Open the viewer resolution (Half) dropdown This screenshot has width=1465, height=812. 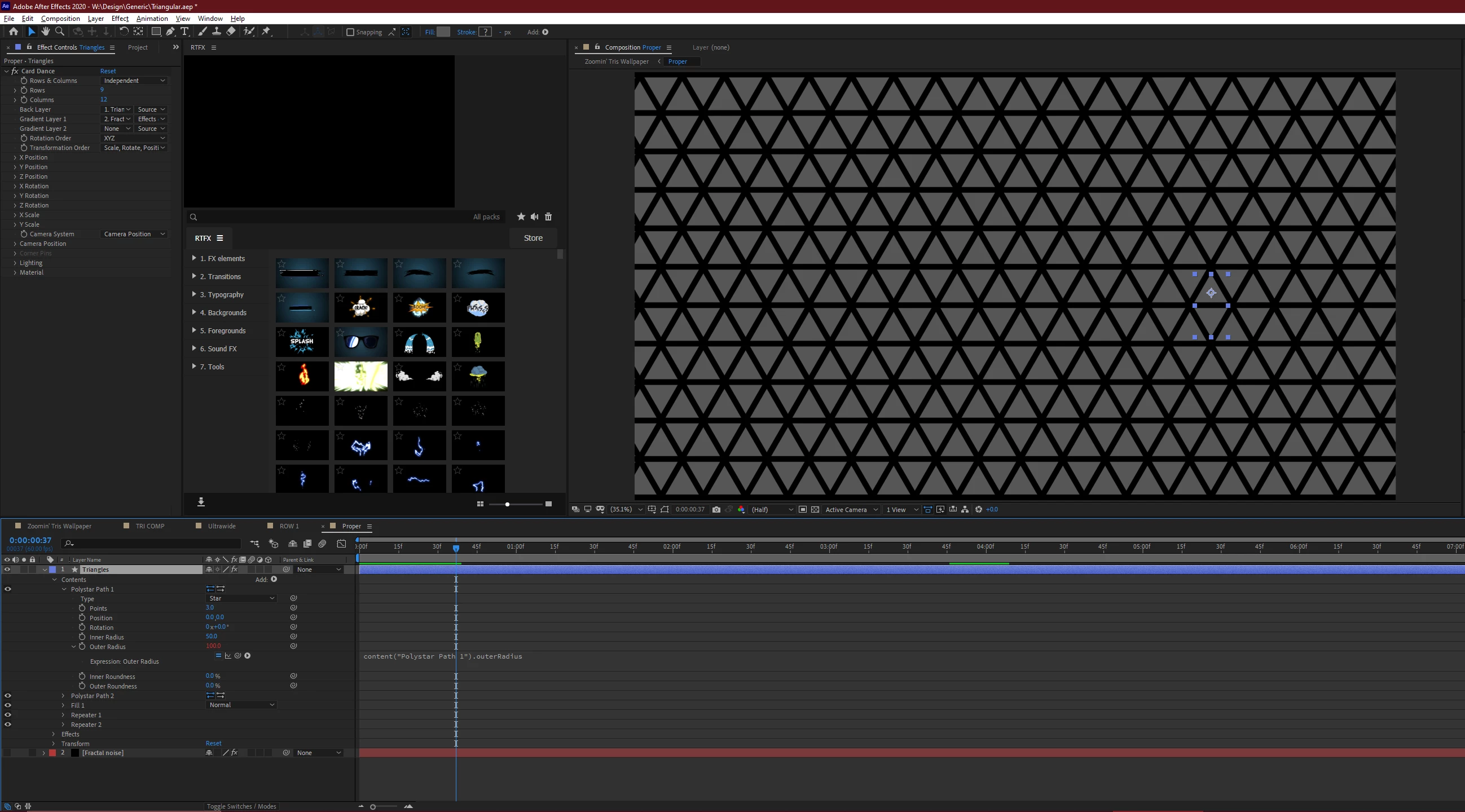771,510
